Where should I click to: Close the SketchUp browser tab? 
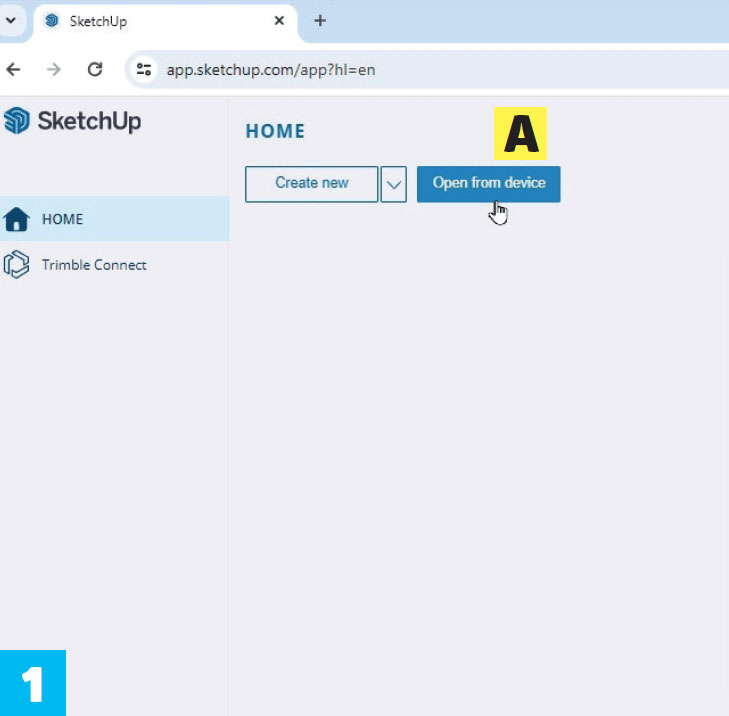[x=279, y=21]
